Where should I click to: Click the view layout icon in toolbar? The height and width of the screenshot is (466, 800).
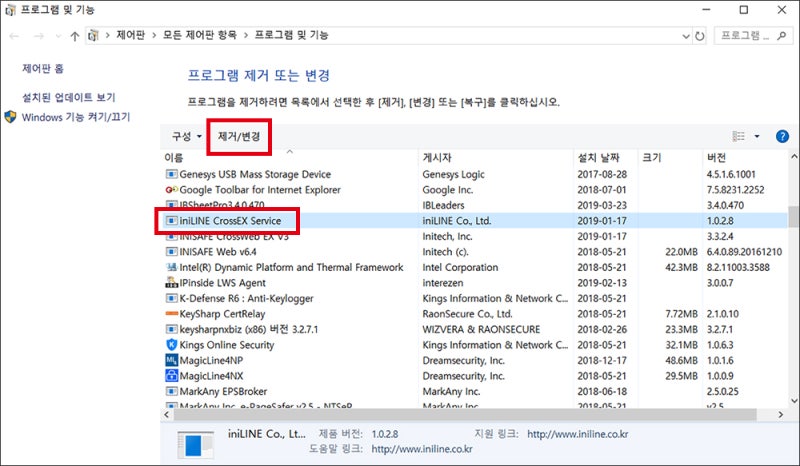[x=738, y=136]
